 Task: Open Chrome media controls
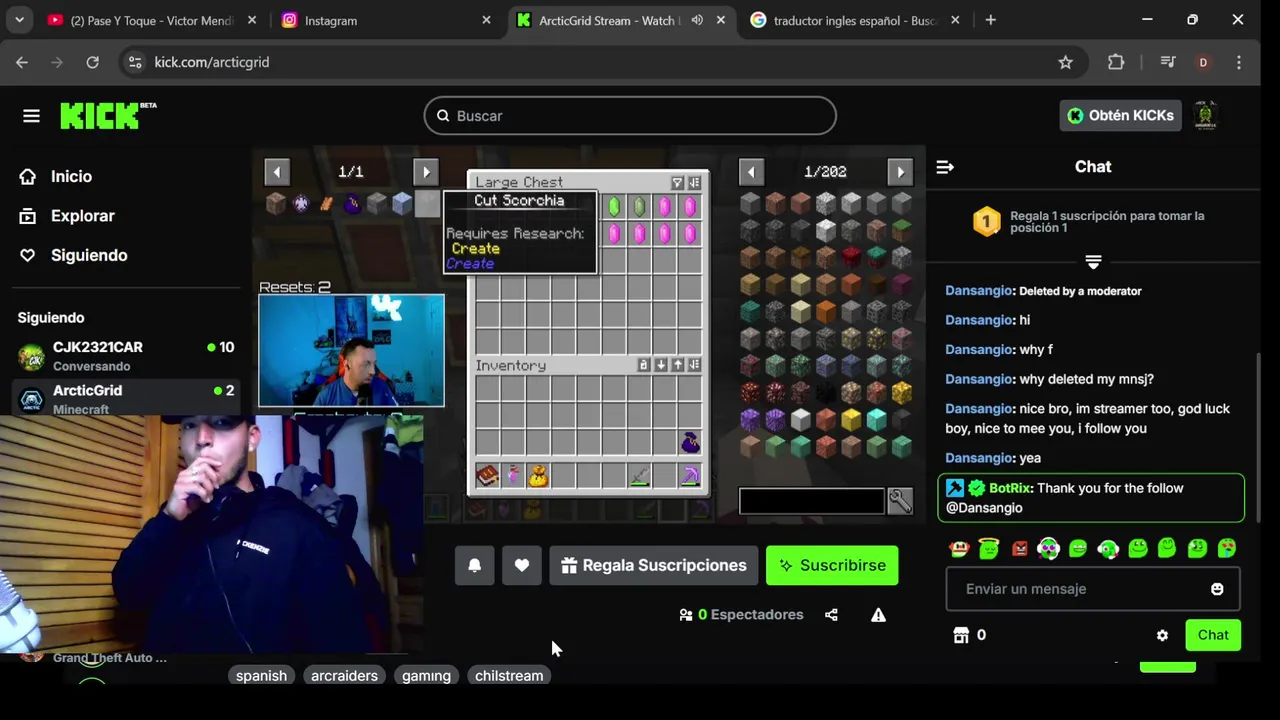[x=1167, y=62]
